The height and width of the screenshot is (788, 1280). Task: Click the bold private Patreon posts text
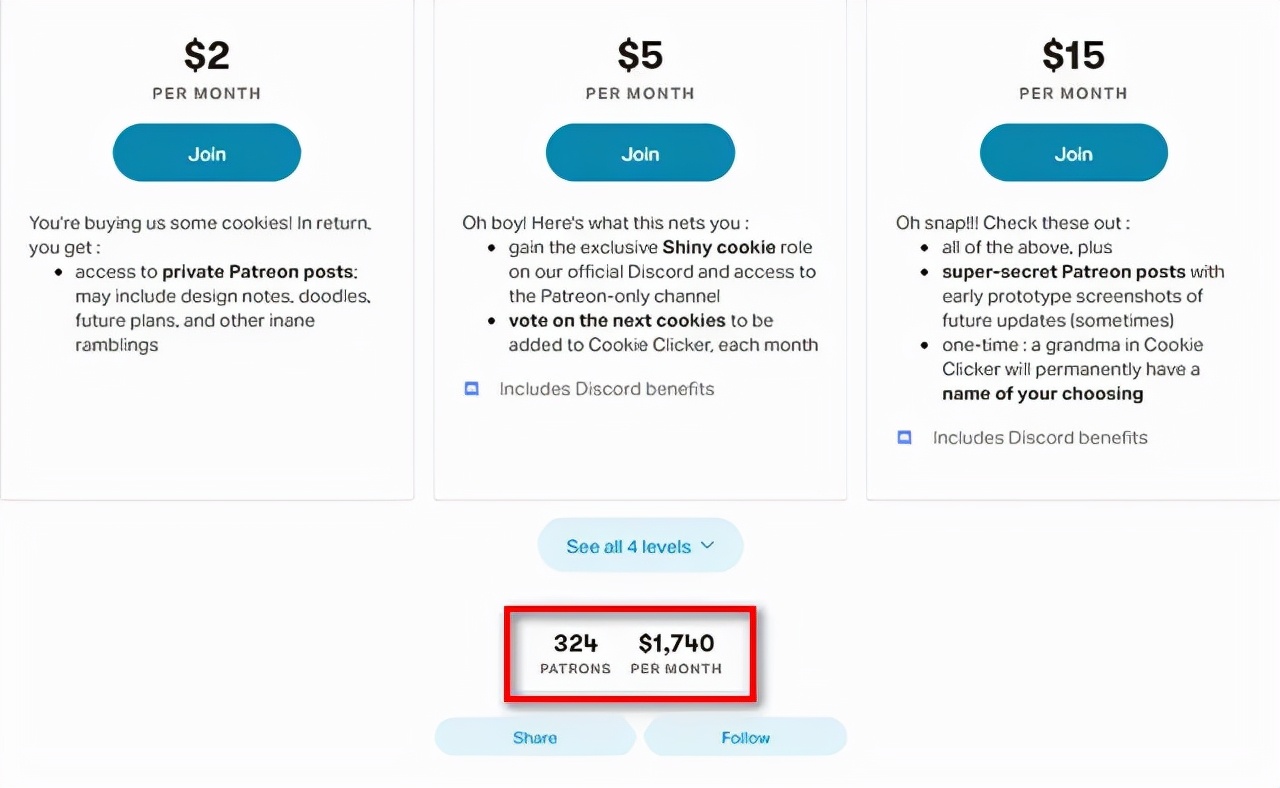pyautogui.click(x=259, y=272)
